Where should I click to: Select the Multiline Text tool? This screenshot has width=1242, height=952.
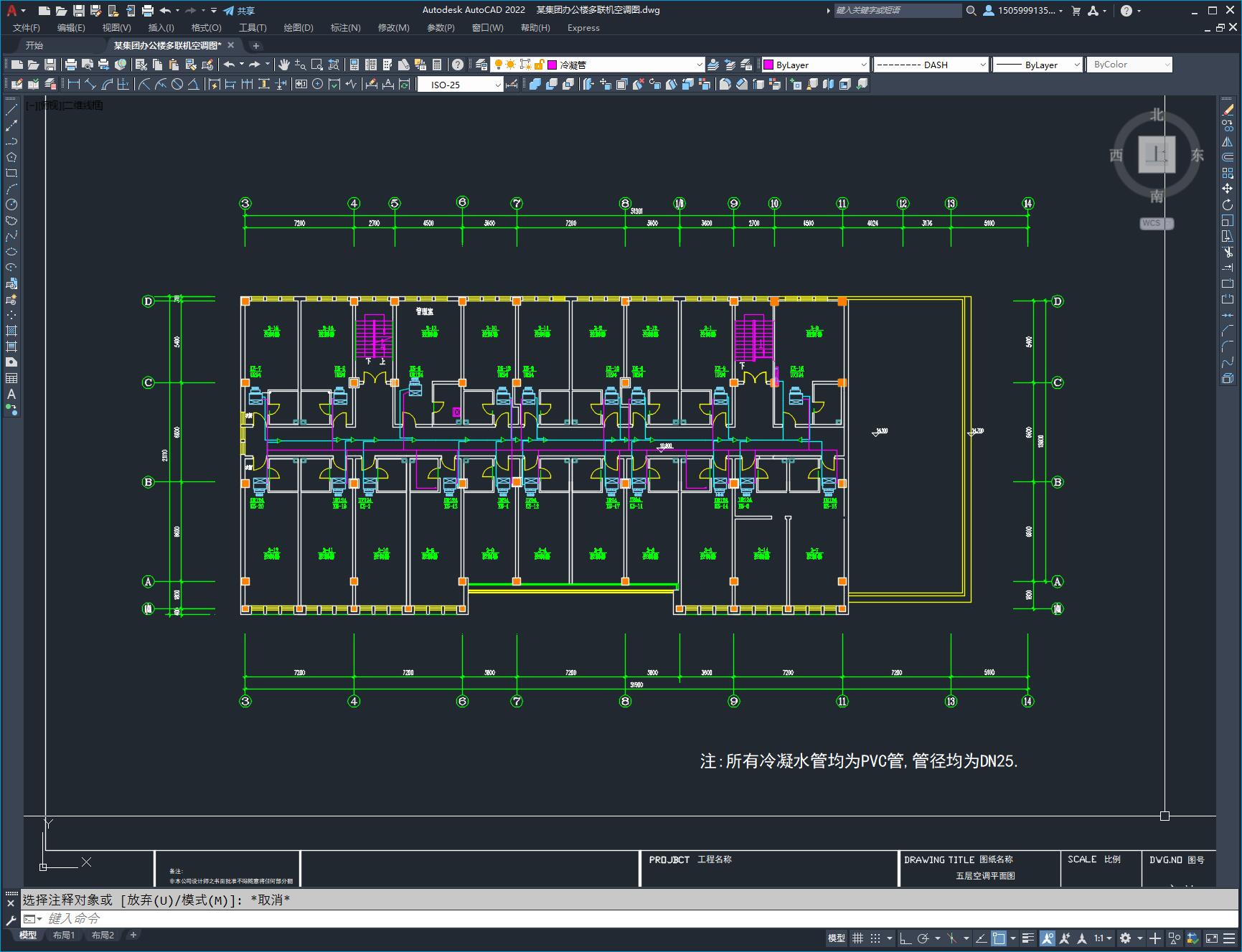(x=11, y=394)
